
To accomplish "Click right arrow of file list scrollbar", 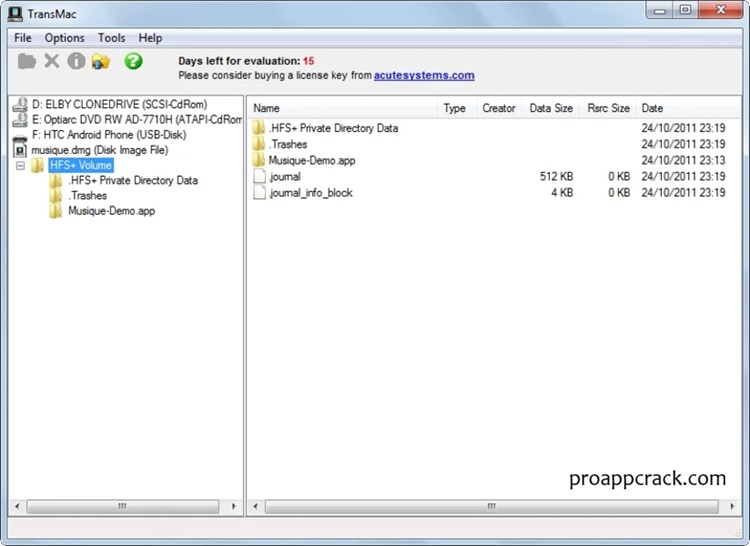I will [x=732, y=506].
